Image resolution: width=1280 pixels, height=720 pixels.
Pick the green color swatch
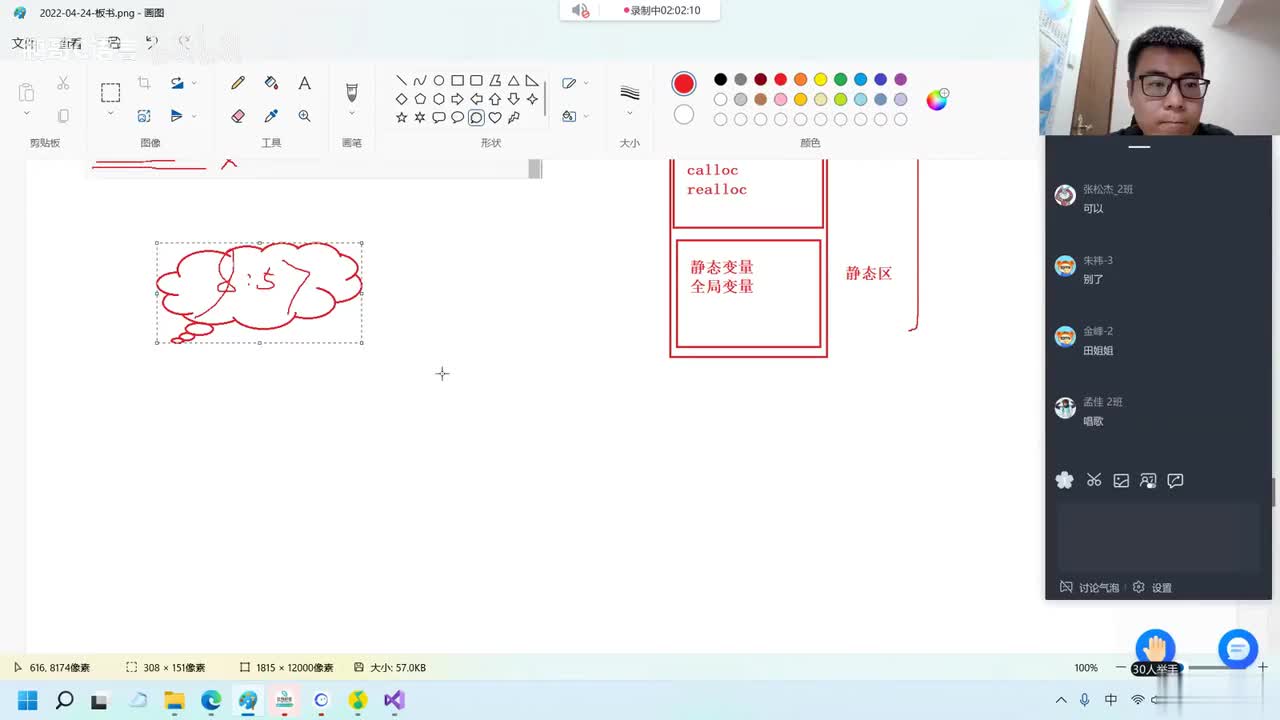[840, 79]
